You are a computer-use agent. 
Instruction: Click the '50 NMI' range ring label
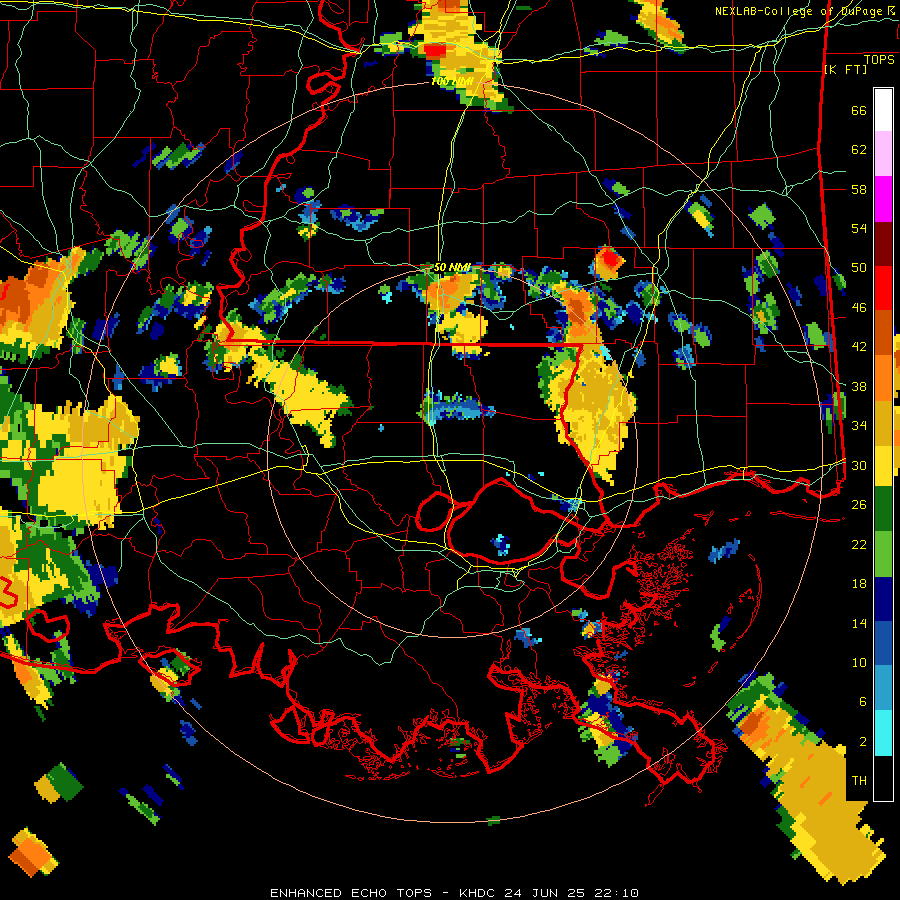click(452, 267)
